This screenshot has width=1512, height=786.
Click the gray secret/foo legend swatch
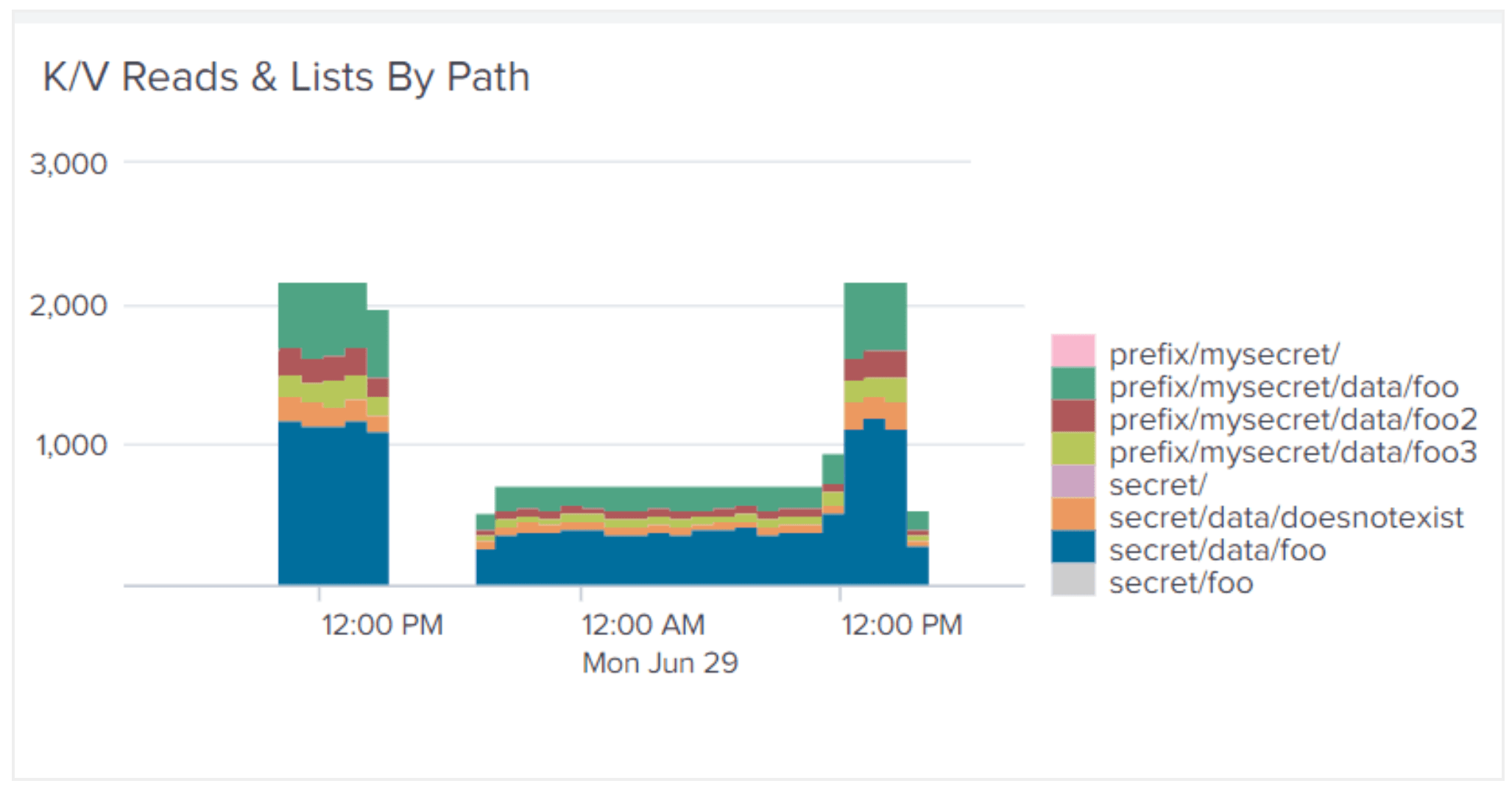[x=1073, y=580]
